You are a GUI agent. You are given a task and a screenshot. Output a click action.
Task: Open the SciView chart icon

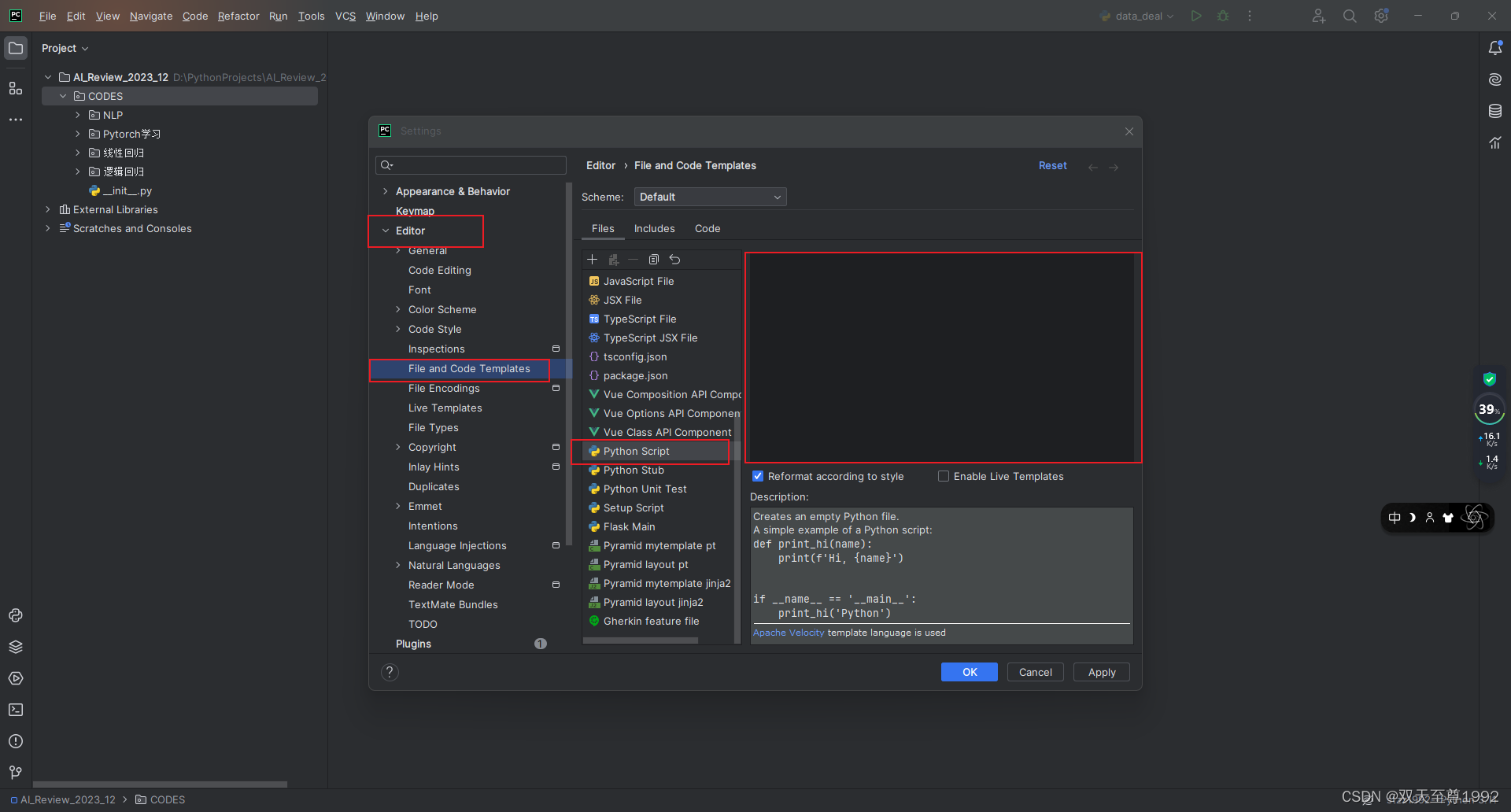tap(1495, 142)
